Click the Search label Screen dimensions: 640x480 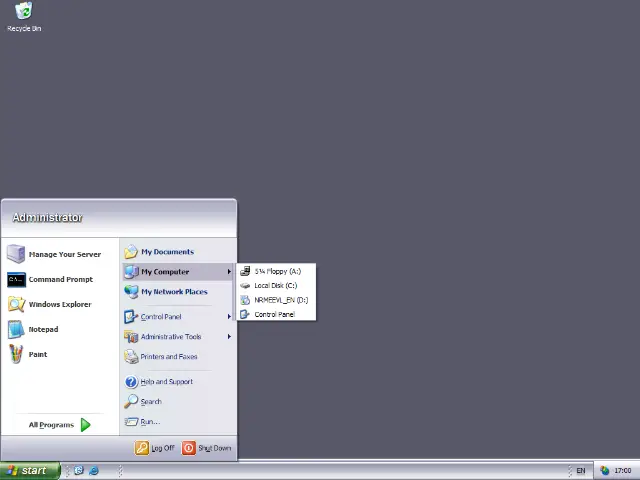click(151, 402)
